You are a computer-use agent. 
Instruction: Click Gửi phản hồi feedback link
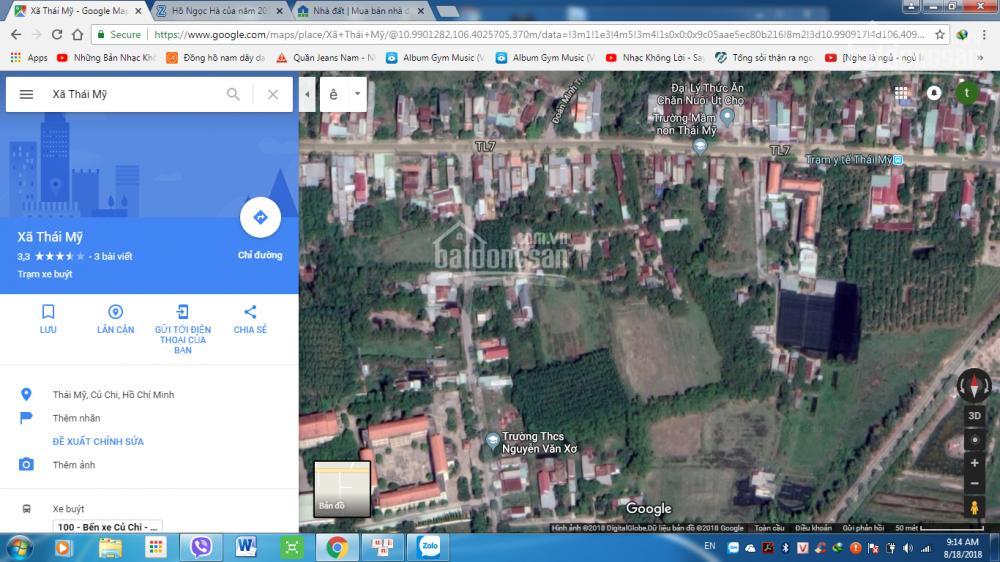tap(863, 528)
